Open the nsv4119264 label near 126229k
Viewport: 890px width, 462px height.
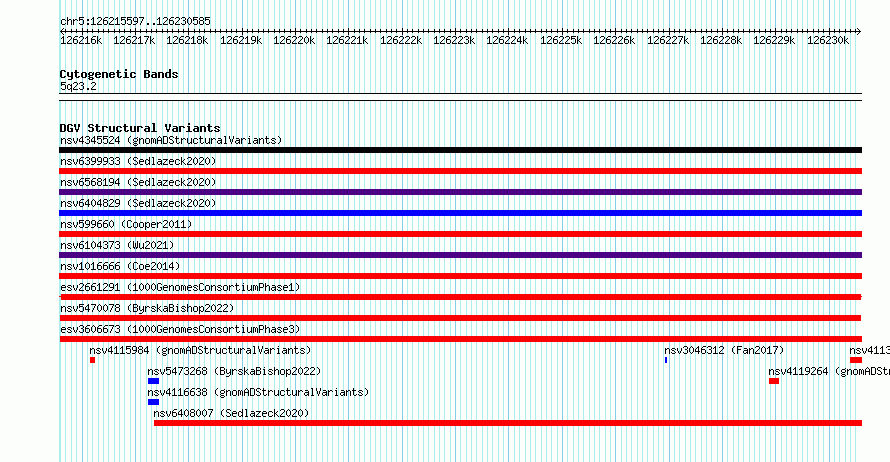click(x=829, y=371)
